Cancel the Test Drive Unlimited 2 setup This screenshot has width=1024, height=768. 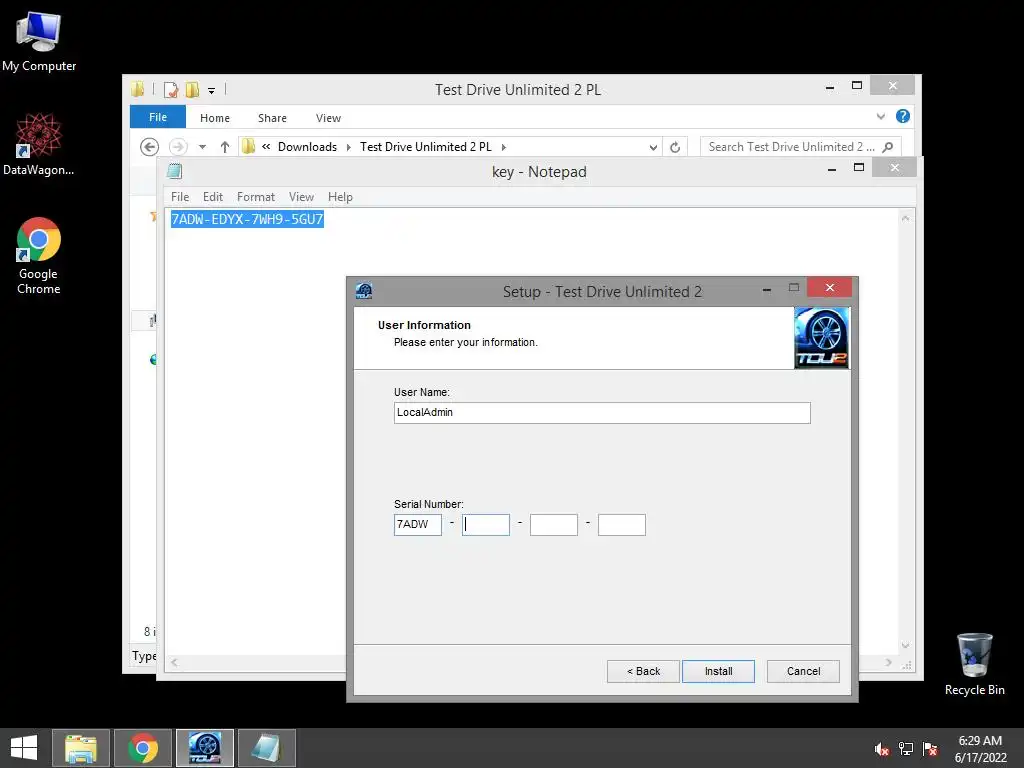pyautogui.click(x=803, y=671)
